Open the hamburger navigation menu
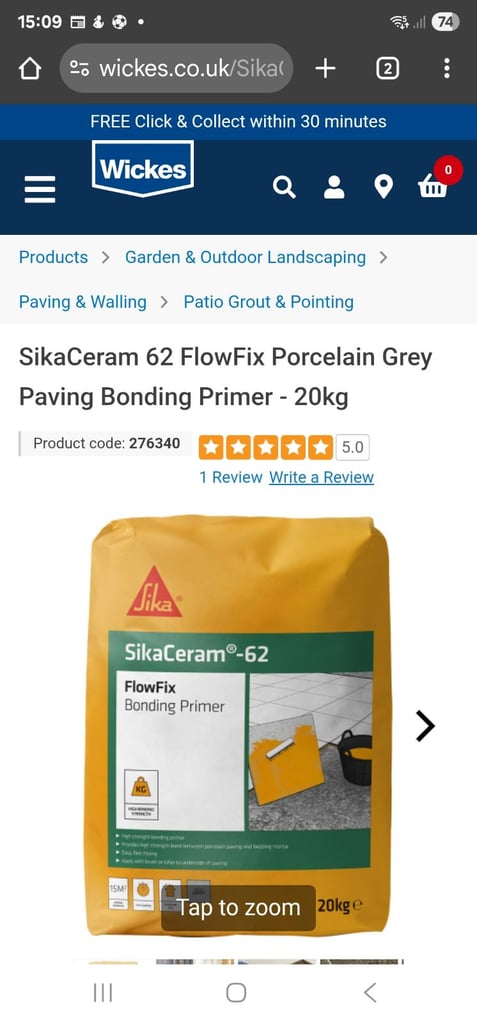 coord(40,189)
